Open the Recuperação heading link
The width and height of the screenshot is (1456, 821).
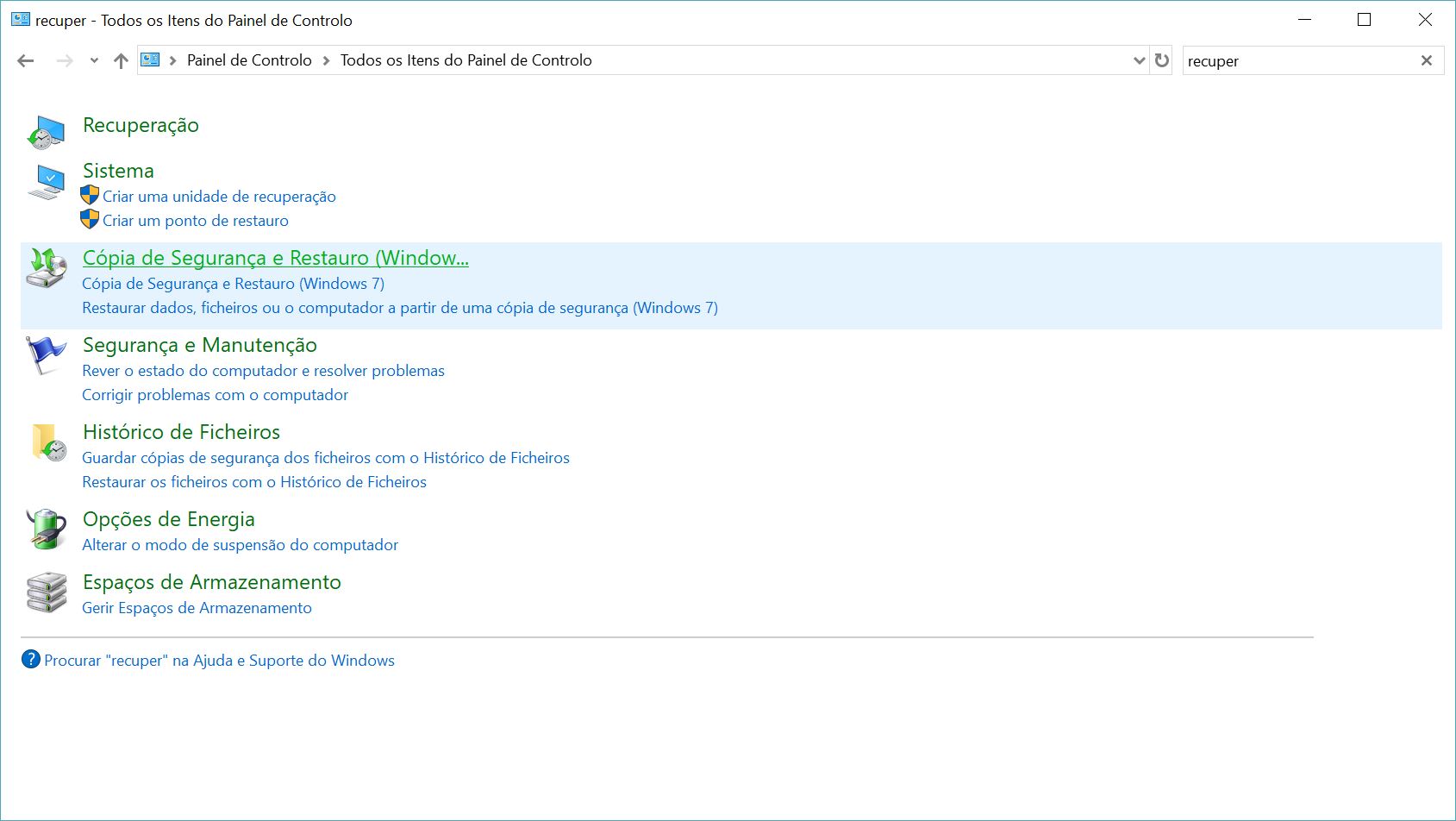tap(141, 125)
